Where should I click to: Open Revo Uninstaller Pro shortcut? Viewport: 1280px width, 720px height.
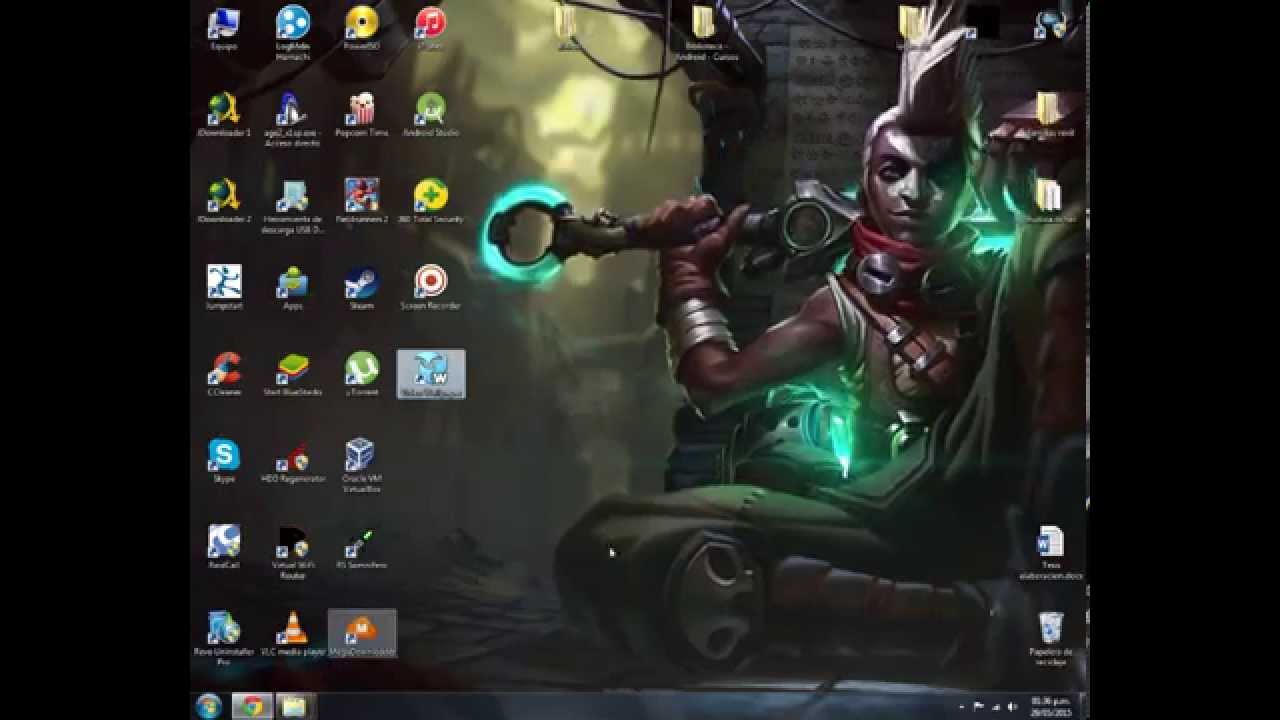click(224, 638)
